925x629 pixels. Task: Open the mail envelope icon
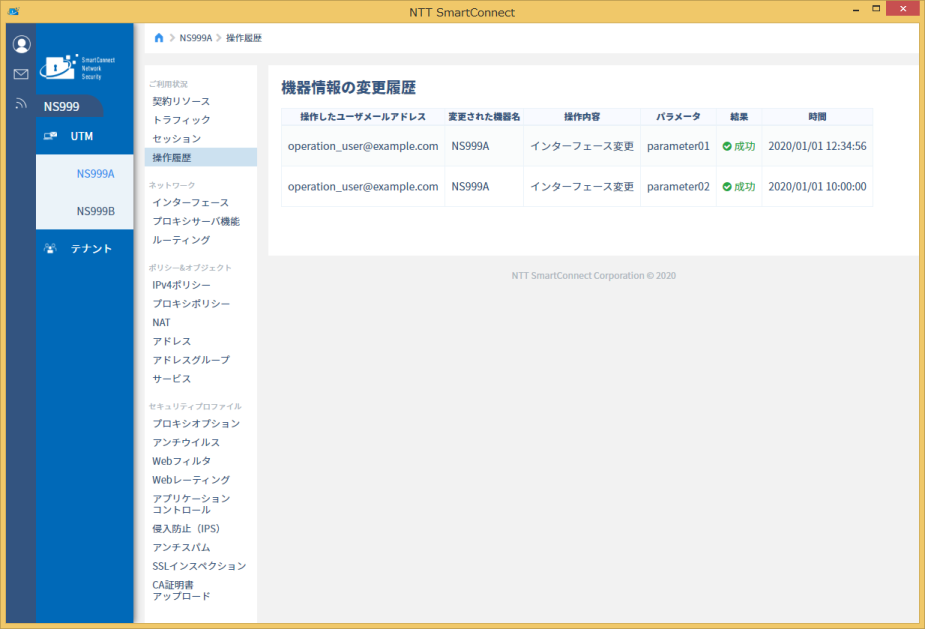click(21, 74)
